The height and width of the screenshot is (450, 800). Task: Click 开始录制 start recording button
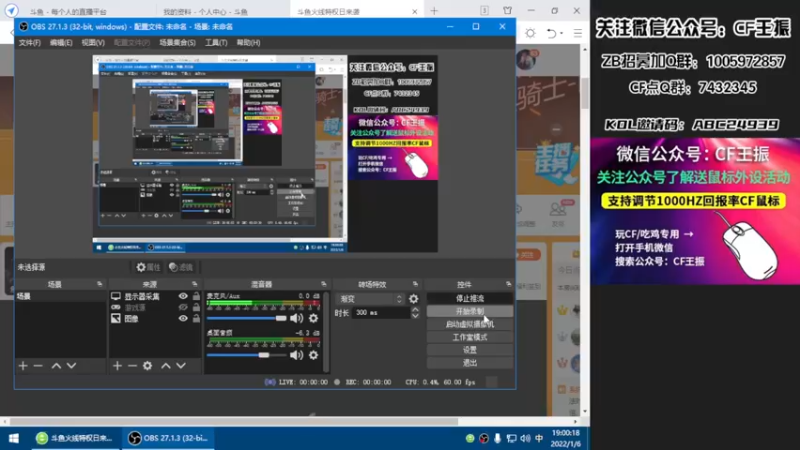(x=470, y=311)
